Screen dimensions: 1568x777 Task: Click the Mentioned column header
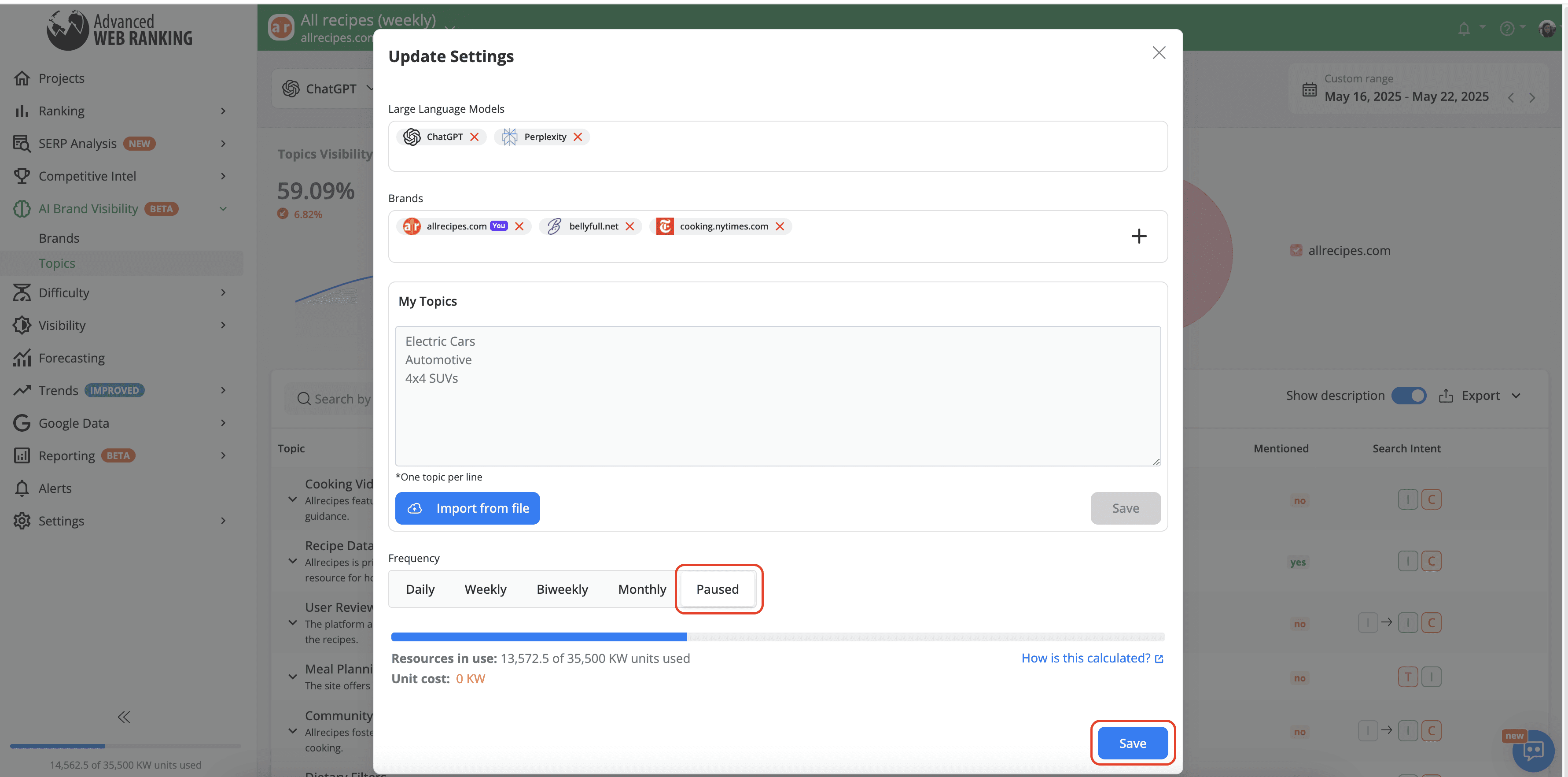click(1281, 449)
